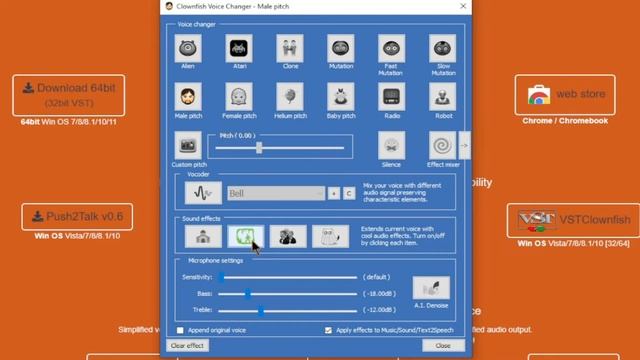Close the Clownfish Voice Changer window
This screenshot has width=640, height=360.
click(x=463, y=6)
